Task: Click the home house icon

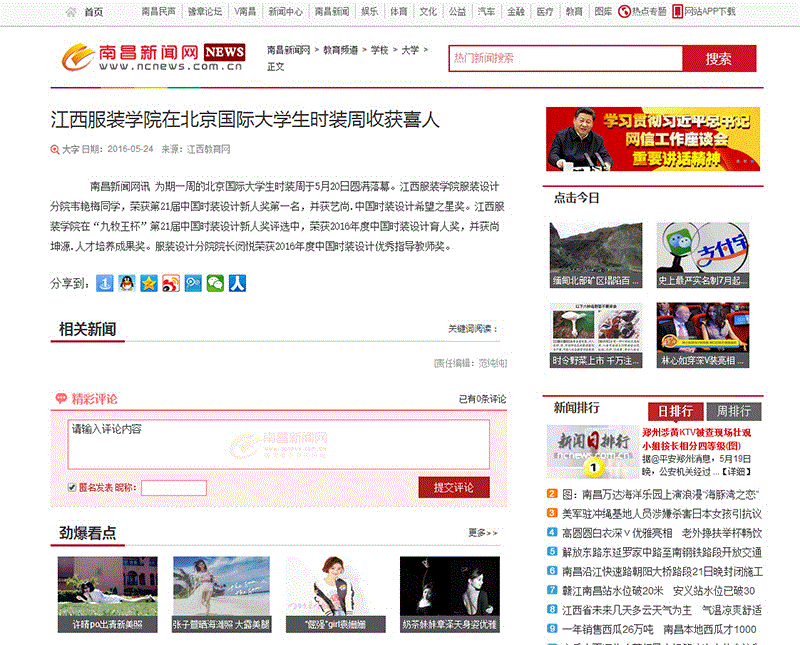Action: pyautogui.click(x=71, y=12)
